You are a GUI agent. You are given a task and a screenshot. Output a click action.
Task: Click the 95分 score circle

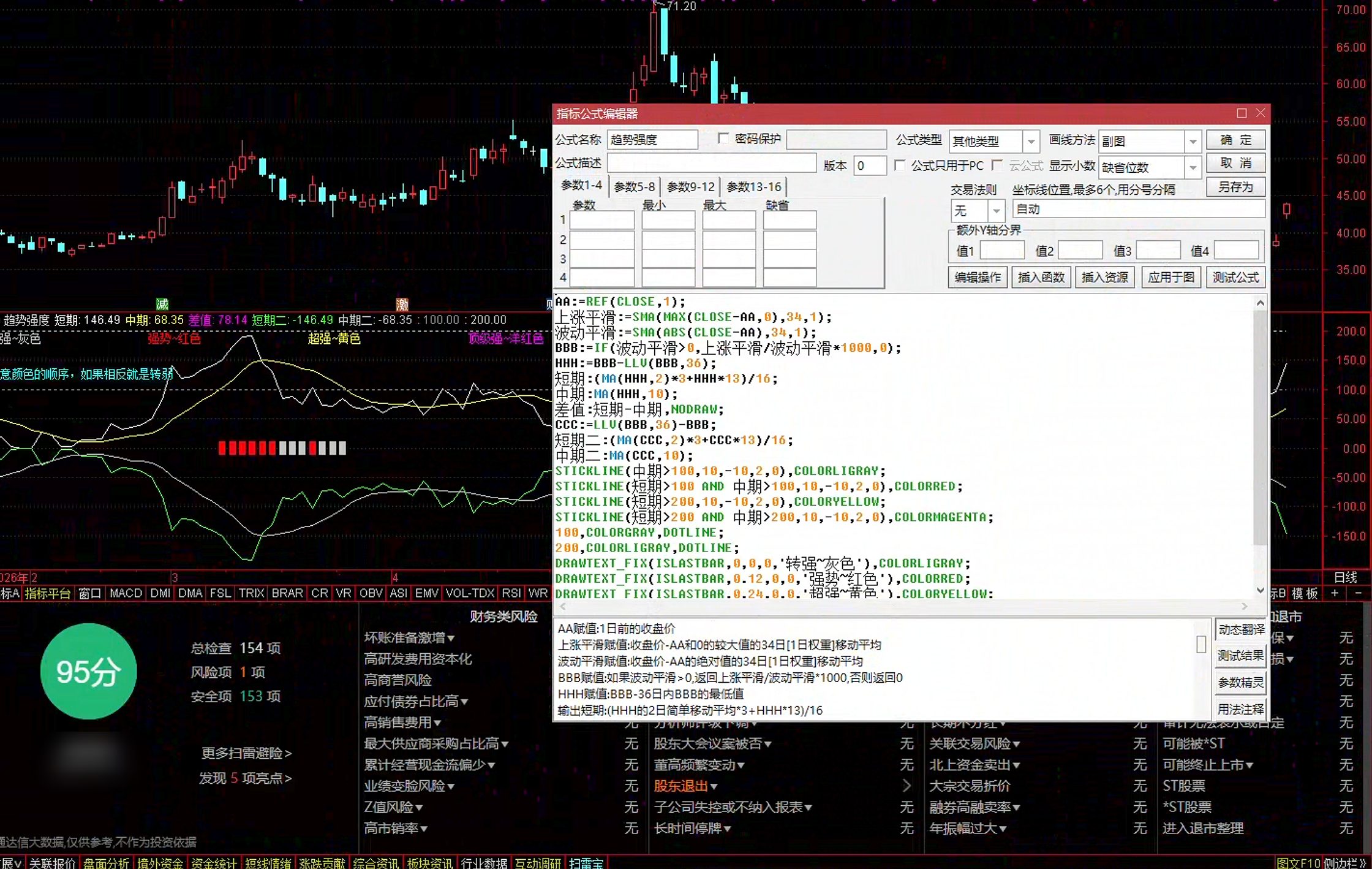[x=88, y=672]
